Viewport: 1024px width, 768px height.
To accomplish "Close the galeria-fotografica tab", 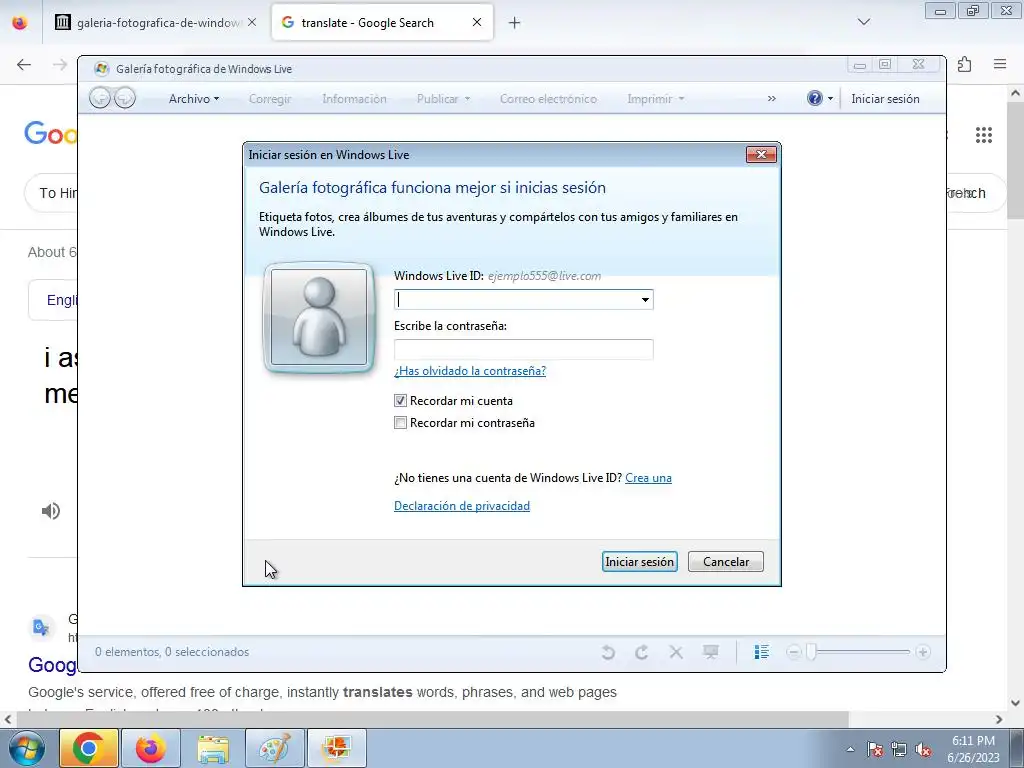I will click(252, 22).
